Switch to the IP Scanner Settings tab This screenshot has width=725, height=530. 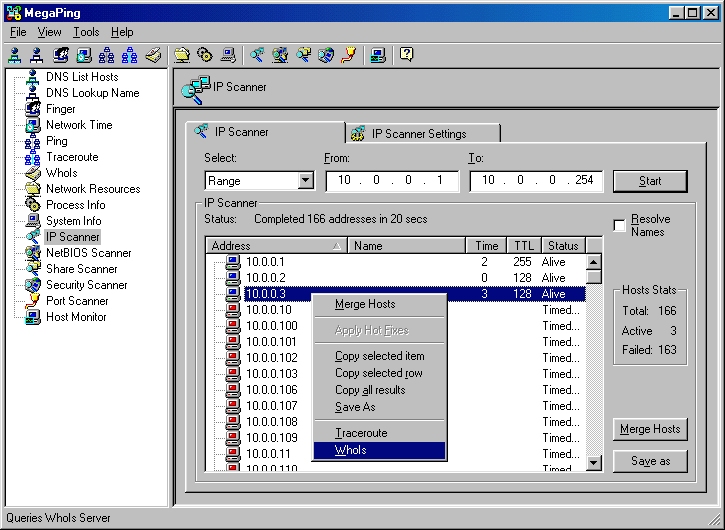pos(423,134)
